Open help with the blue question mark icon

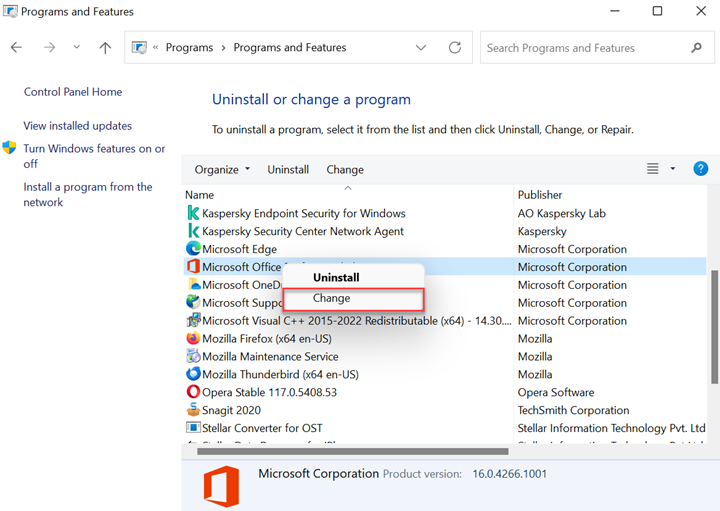click(700, 169)
